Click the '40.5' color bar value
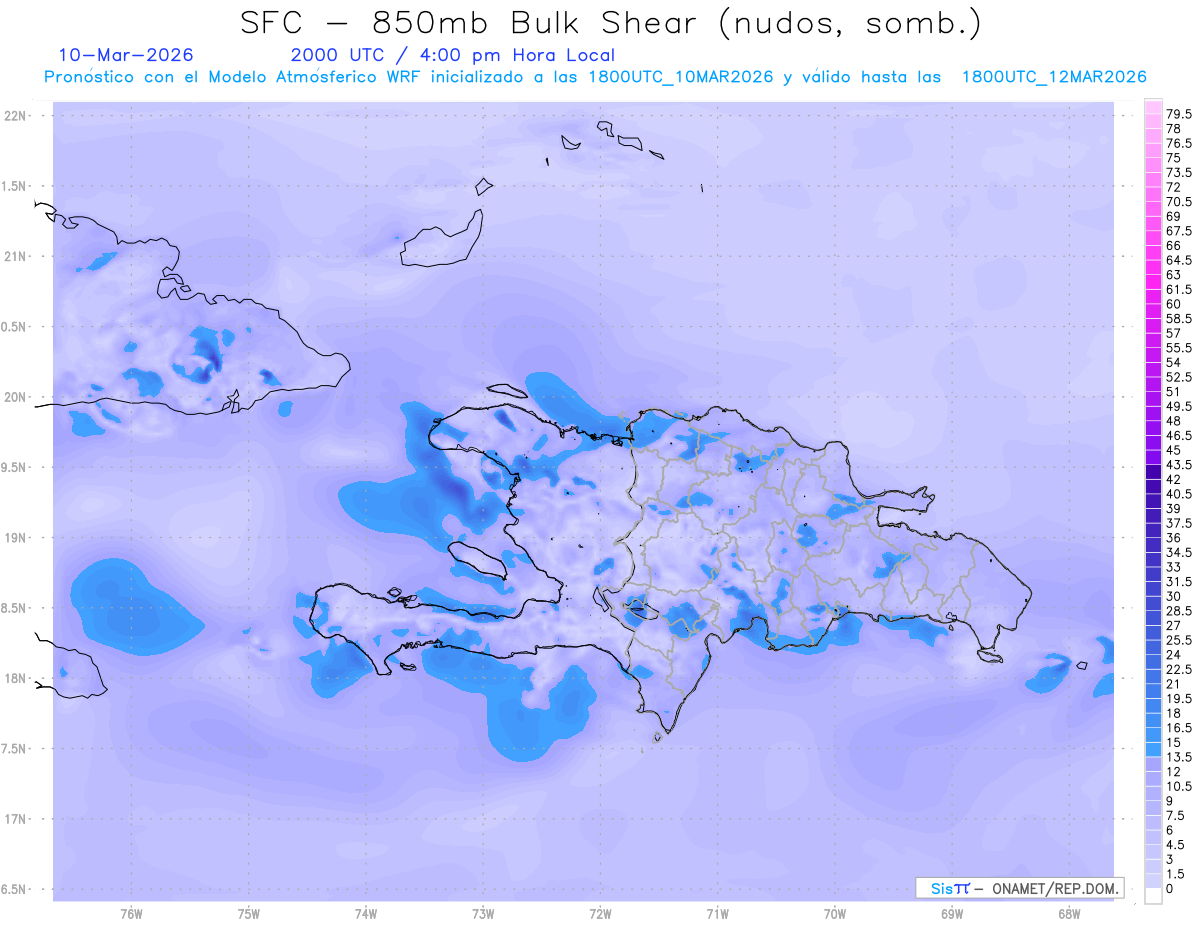 coord(1179,494)
